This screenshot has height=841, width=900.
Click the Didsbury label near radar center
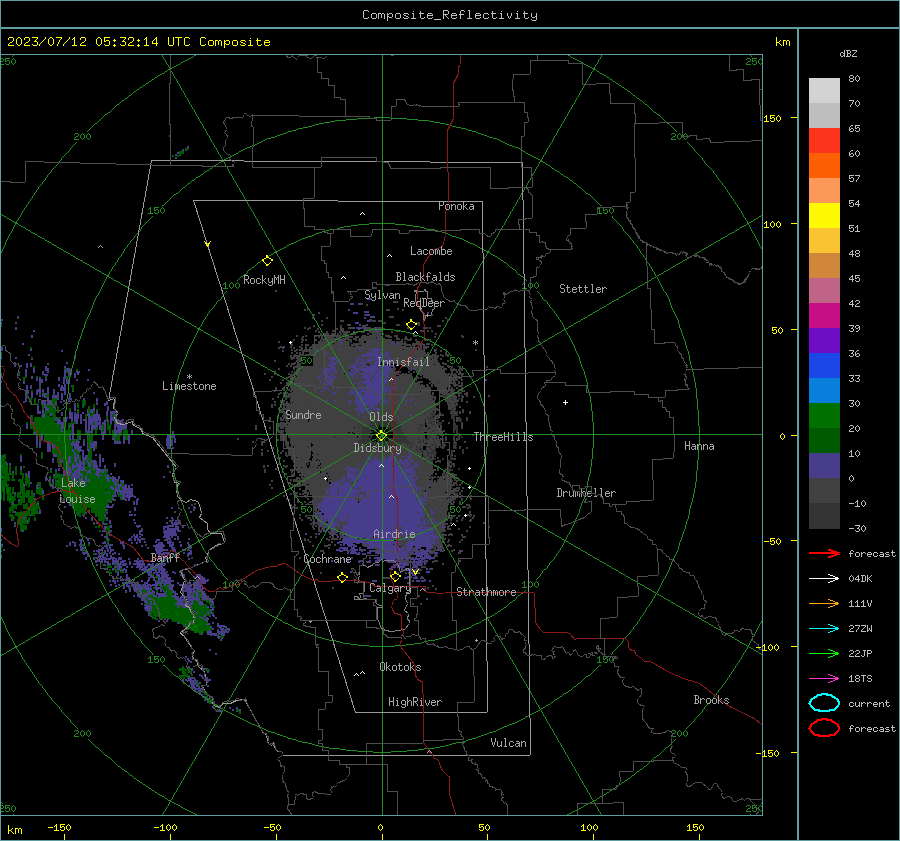pyautogui.click(x=377, y=448)
